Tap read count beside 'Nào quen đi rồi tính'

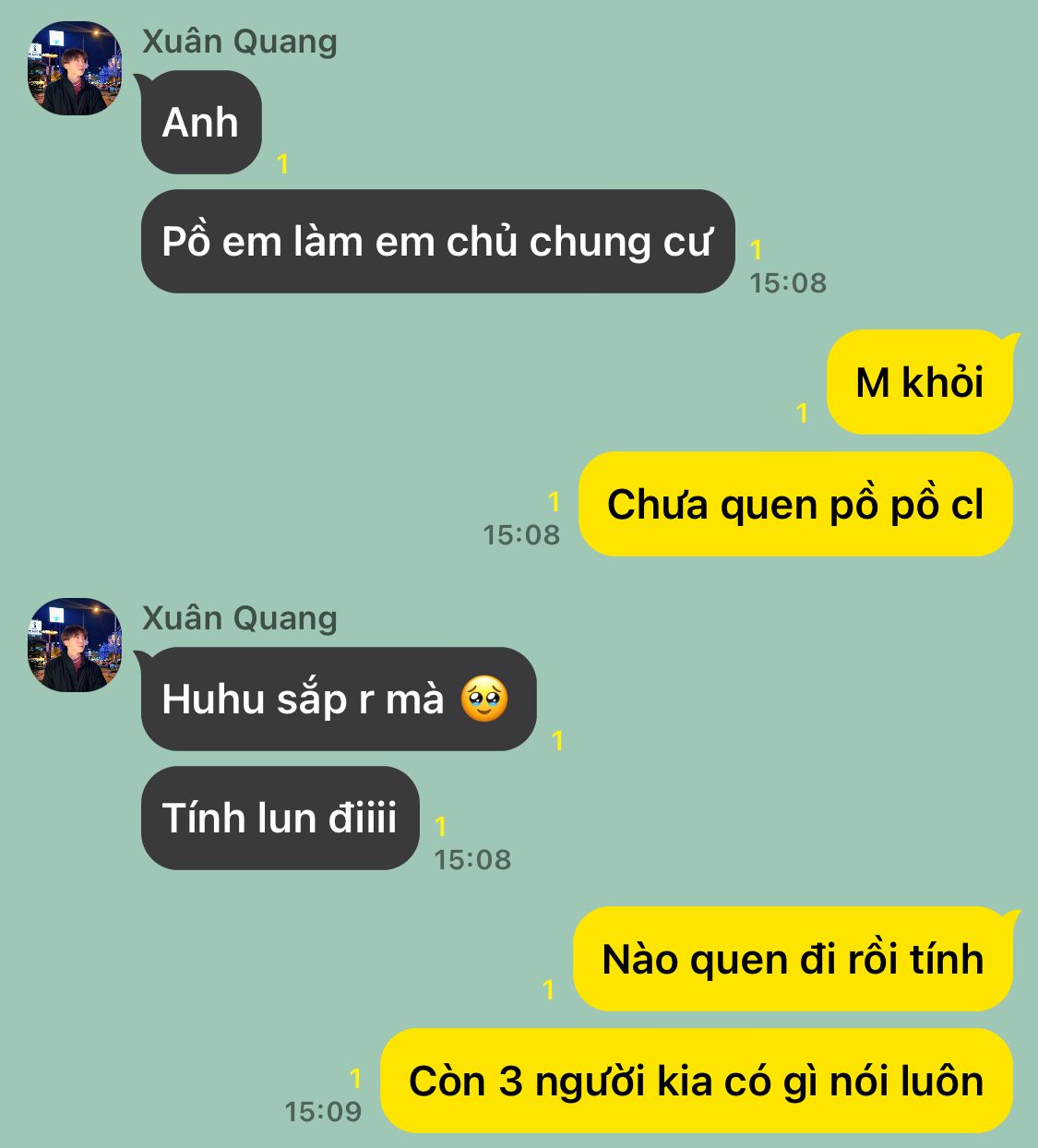click(549, 989)
